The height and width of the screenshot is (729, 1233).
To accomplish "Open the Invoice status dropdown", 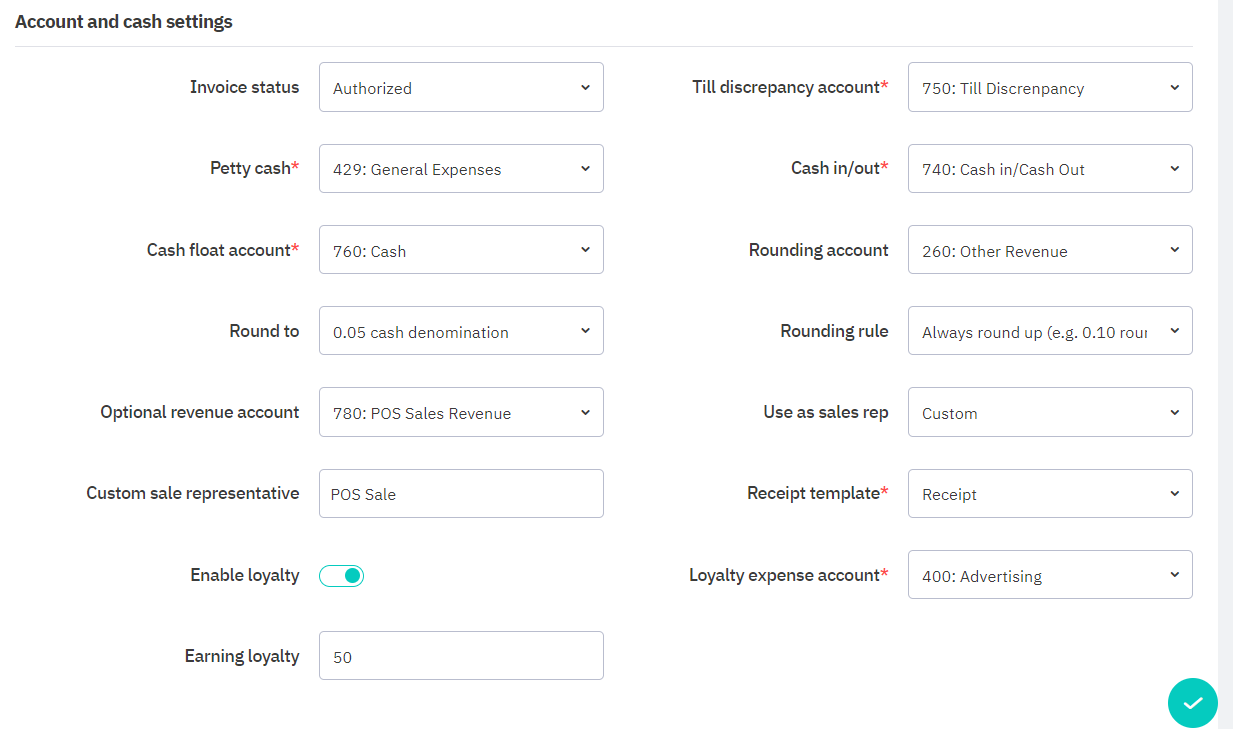I will point(460,88).
